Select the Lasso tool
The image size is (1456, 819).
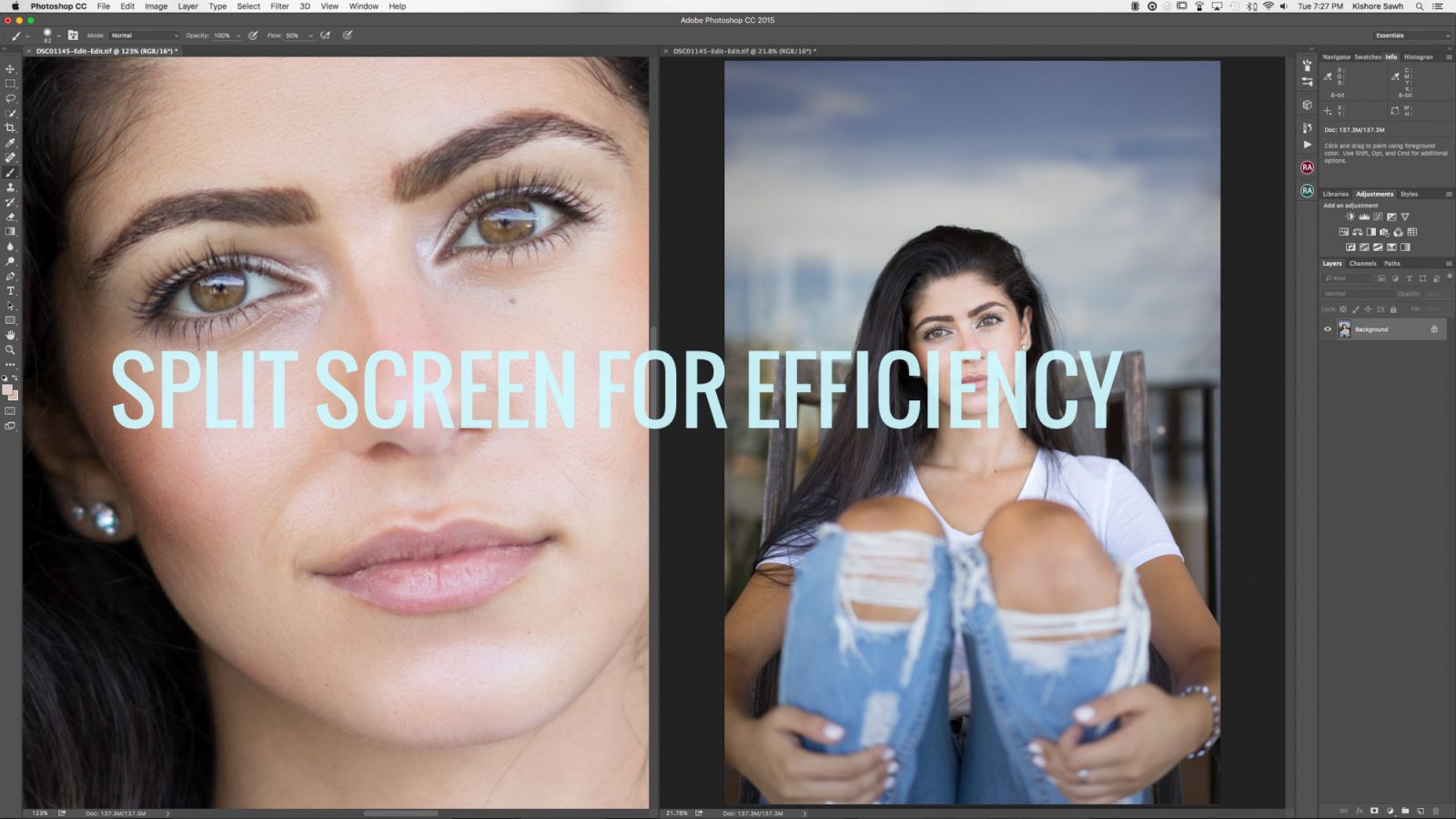point(9,97)
